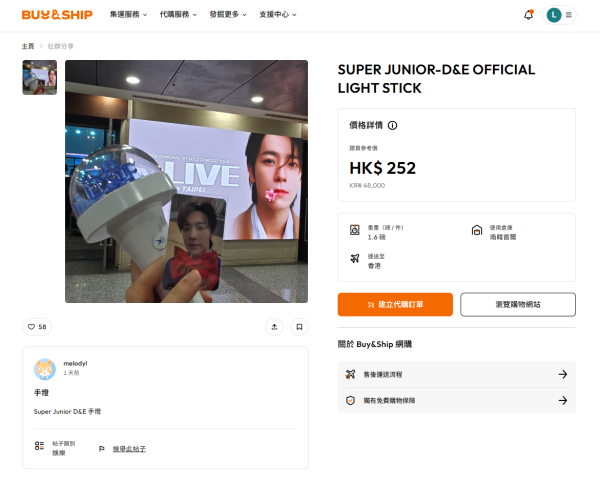Bookmark this light stick post

299,327
